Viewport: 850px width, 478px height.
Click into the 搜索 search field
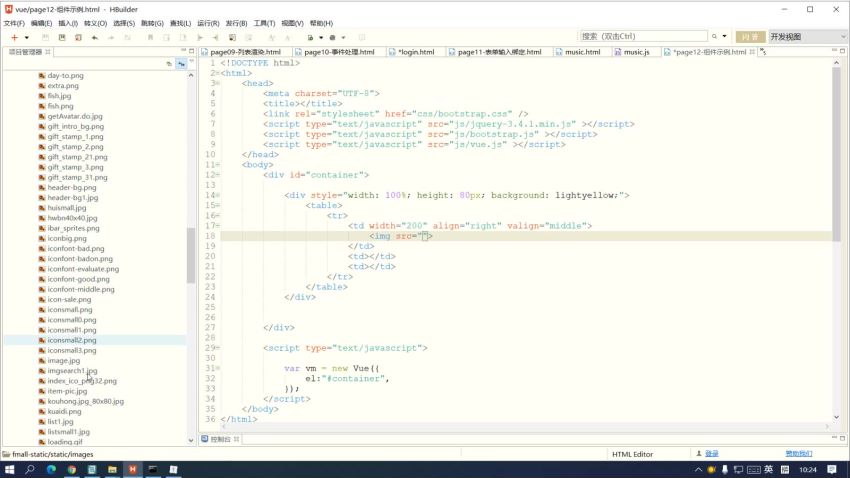click(643, 36)
